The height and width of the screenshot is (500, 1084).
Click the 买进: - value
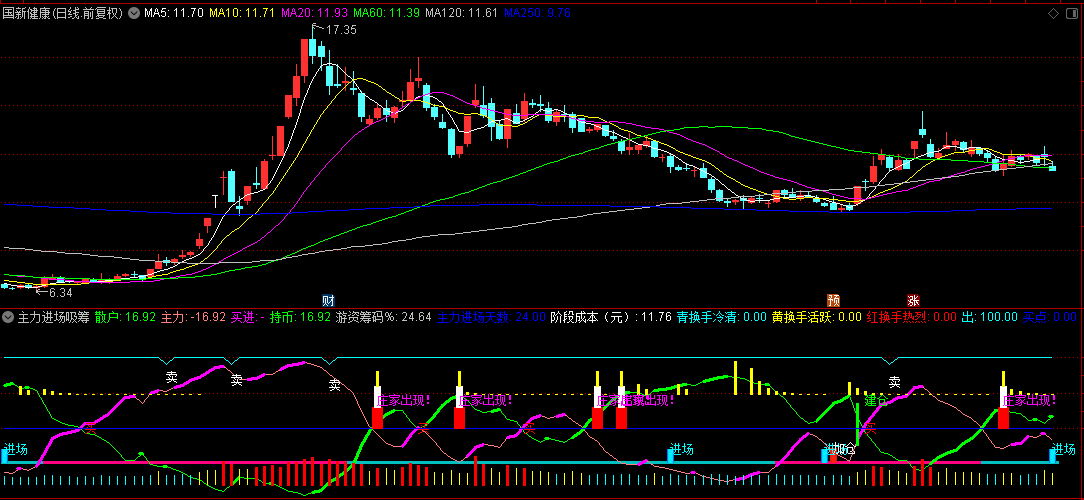tap(247, 317)
